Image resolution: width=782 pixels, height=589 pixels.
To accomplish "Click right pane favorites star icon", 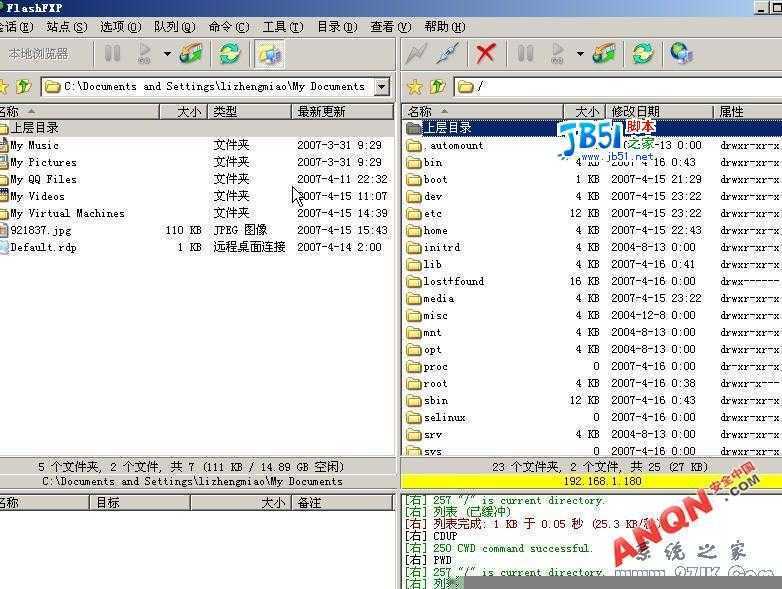I will [x=414, y=87].
